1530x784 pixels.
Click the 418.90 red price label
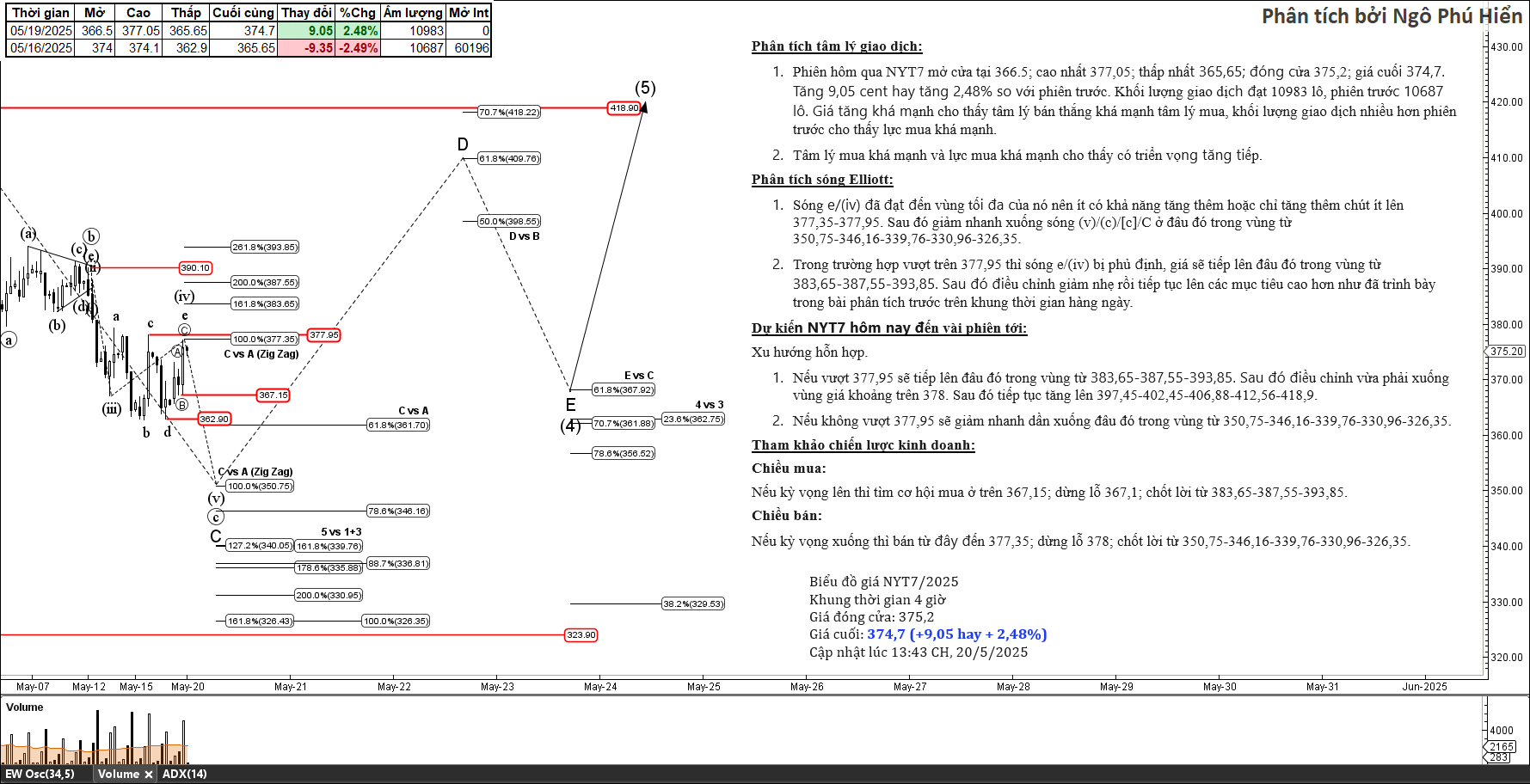[x=624, y=108]
